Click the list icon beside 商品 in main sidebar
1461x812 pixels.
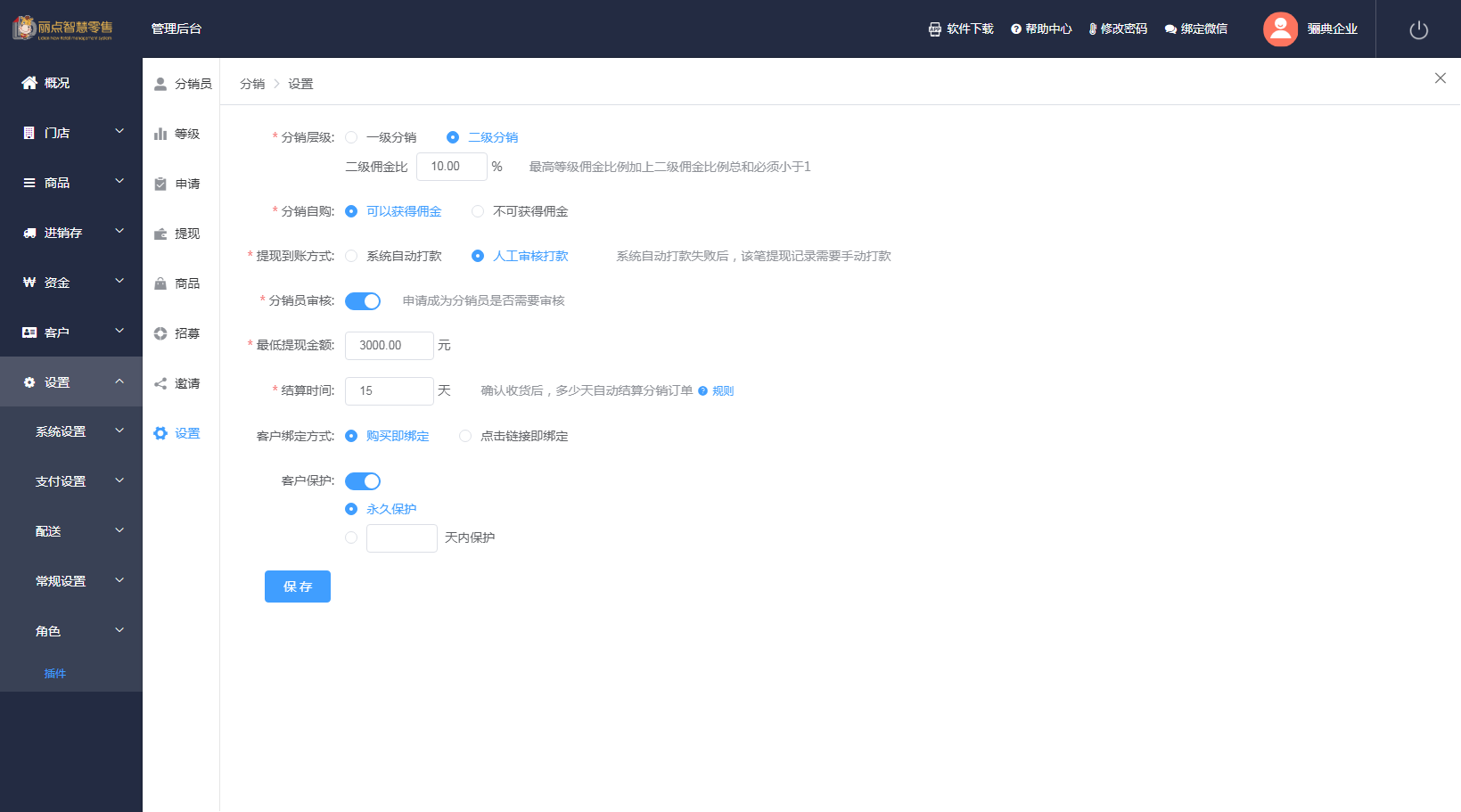[29, 183]
